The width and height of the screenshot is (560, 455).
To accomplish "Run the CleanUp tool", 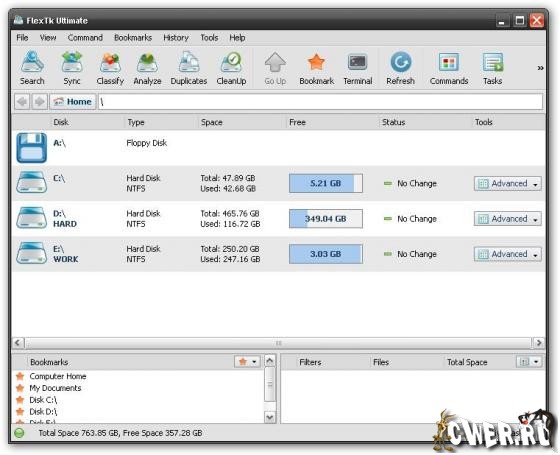I will pos(231,68).
